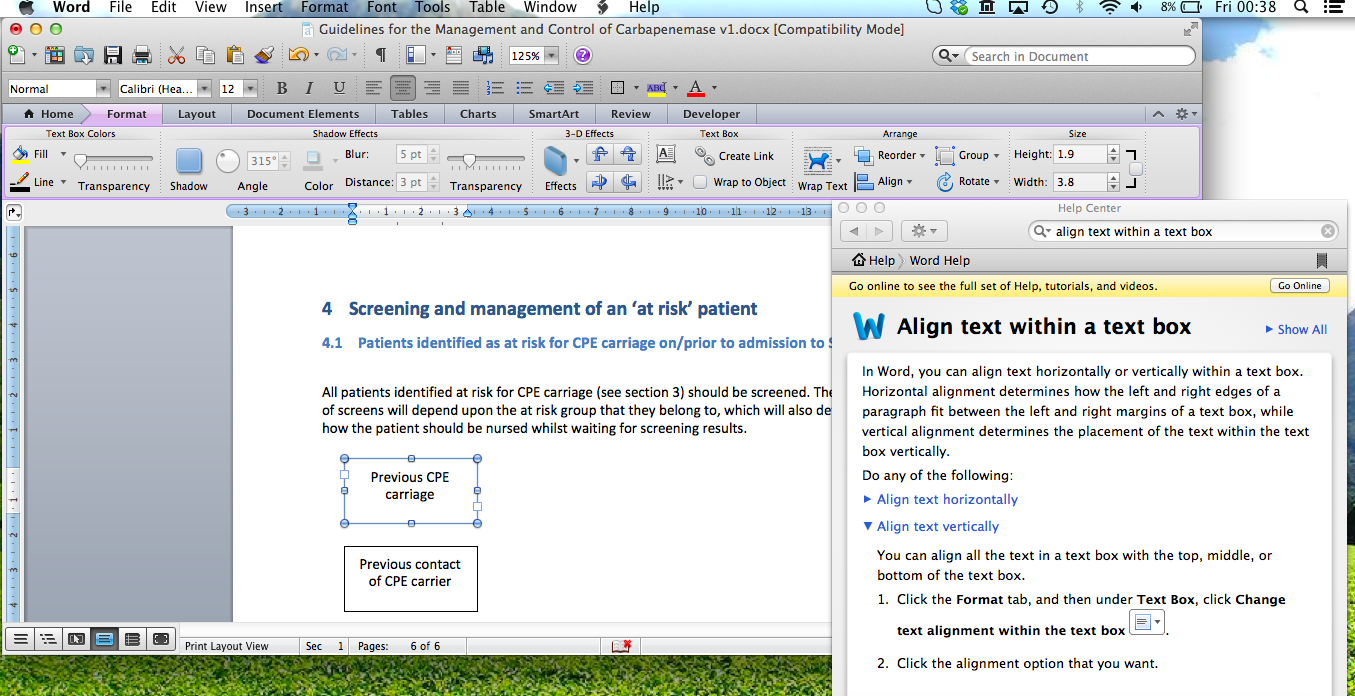Open the 125% zoom dropdown
This screenshot has width=1355, height=696.
tap(552, 56)
